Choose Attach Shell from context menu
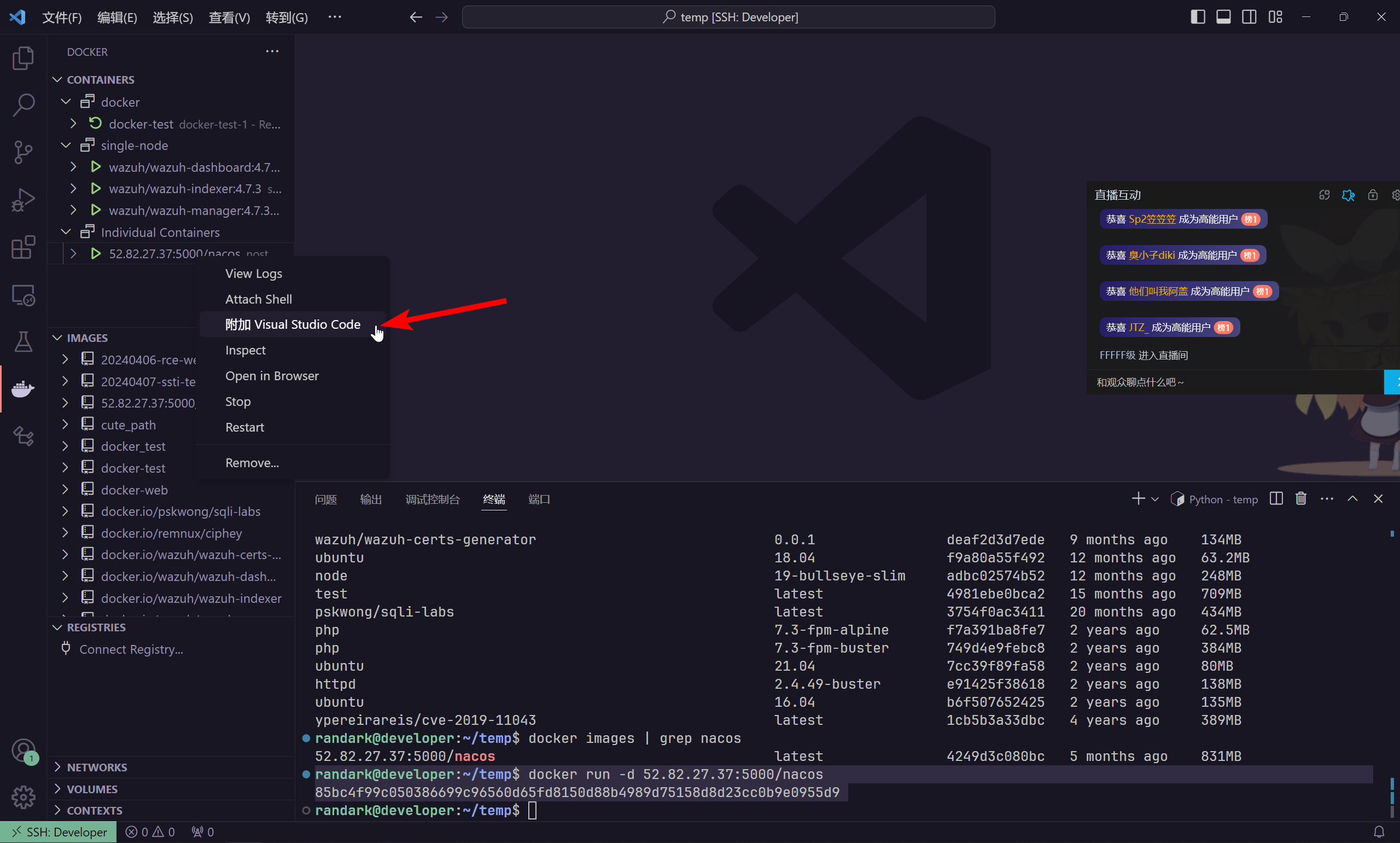This screenshot has height=843, width=1400. pos(293,299)
